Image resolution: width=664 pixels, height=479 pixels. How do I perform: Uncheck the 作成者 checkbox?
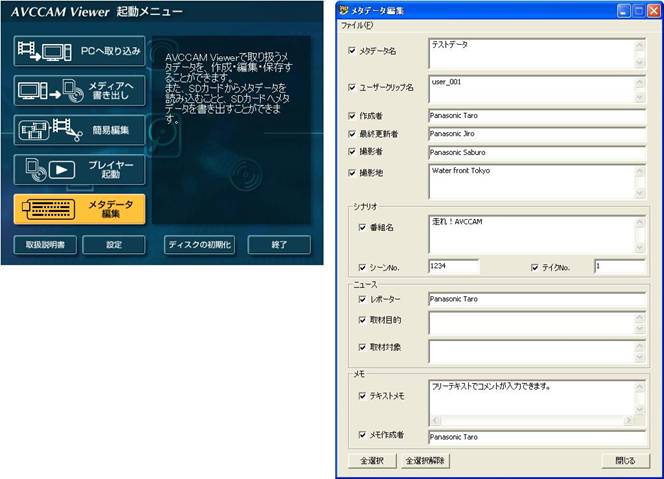click(x=352, y=116)
